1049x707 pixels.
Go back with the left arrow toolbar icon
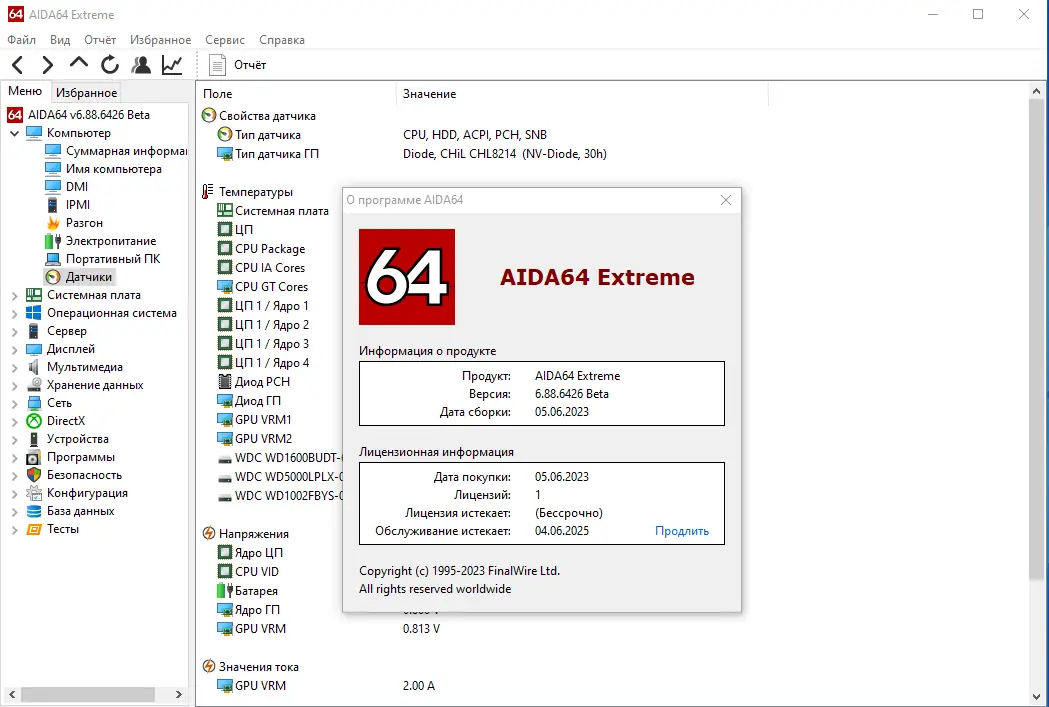click(18, 65)
